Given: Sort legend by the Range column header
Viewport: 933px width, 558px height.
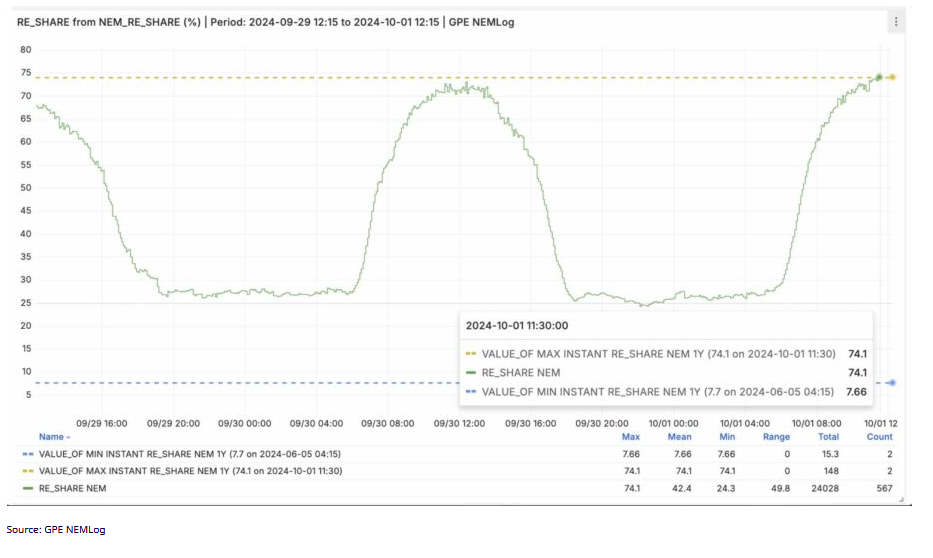Looking at the screenshot, I should tap(776, 437).
